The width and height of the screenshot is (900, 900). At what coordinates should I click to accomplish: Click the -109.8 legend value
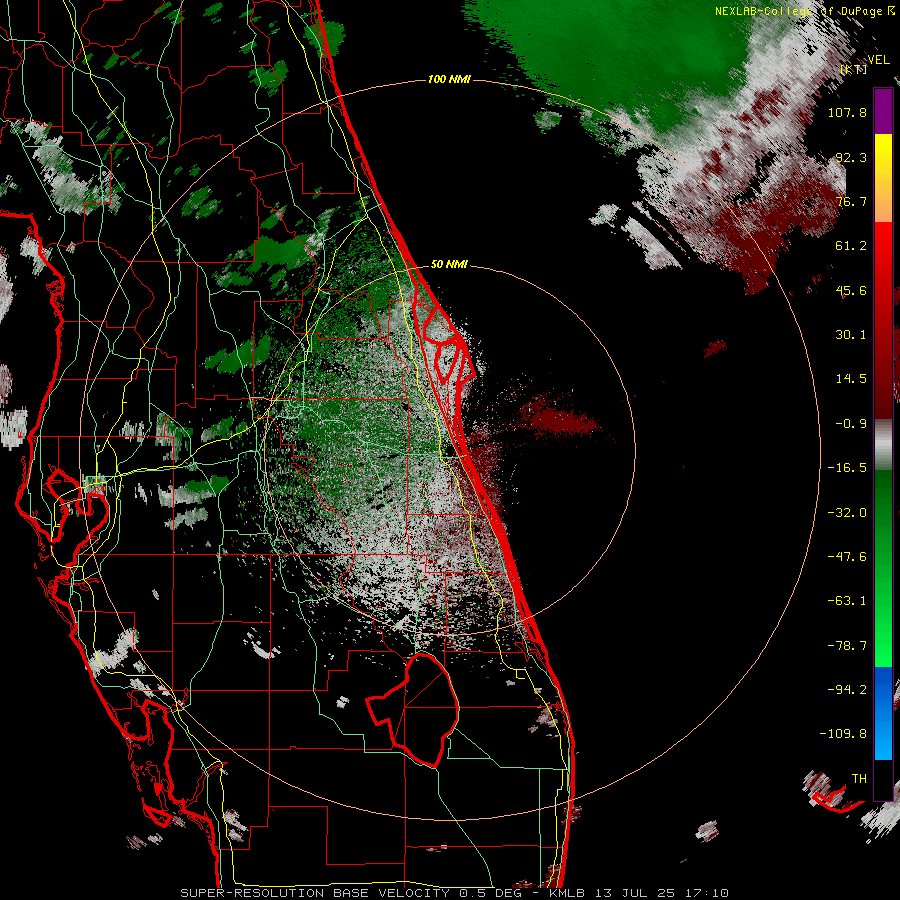(x=844, y=734)
